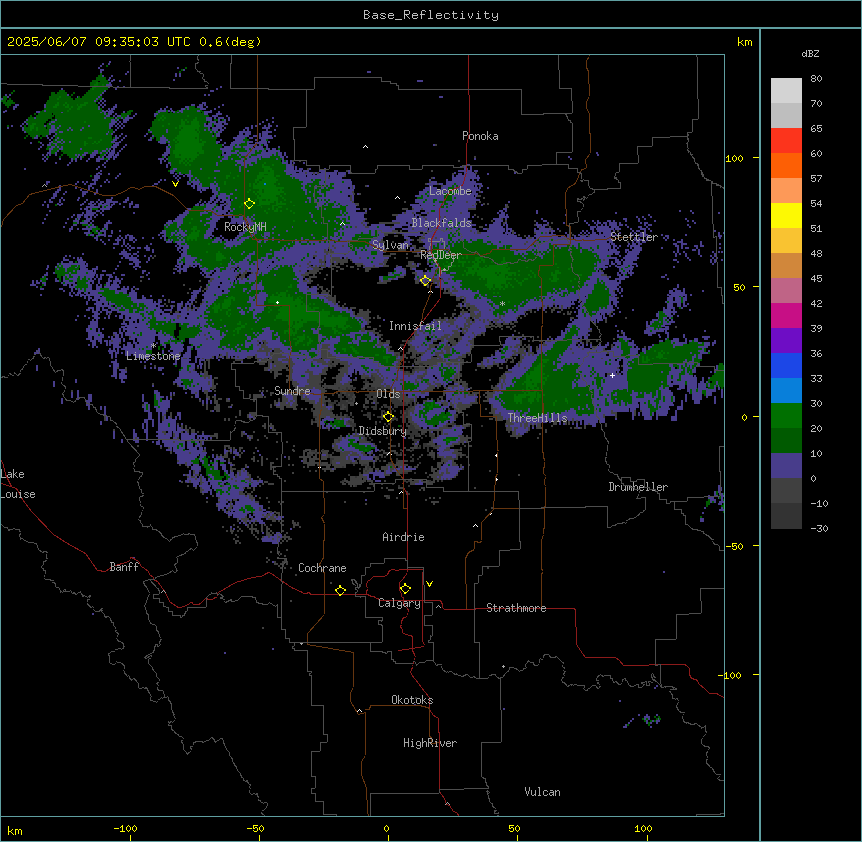
Task: Select the Lacombe label
Action: (450, 191)
